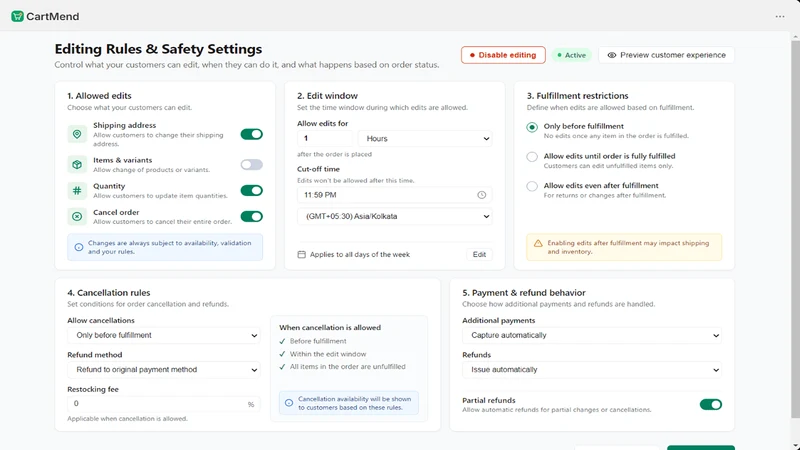The height and width of the screenshot is (450, 800).
Task: Click the '2. Edit window' section title
Action: 328,95
